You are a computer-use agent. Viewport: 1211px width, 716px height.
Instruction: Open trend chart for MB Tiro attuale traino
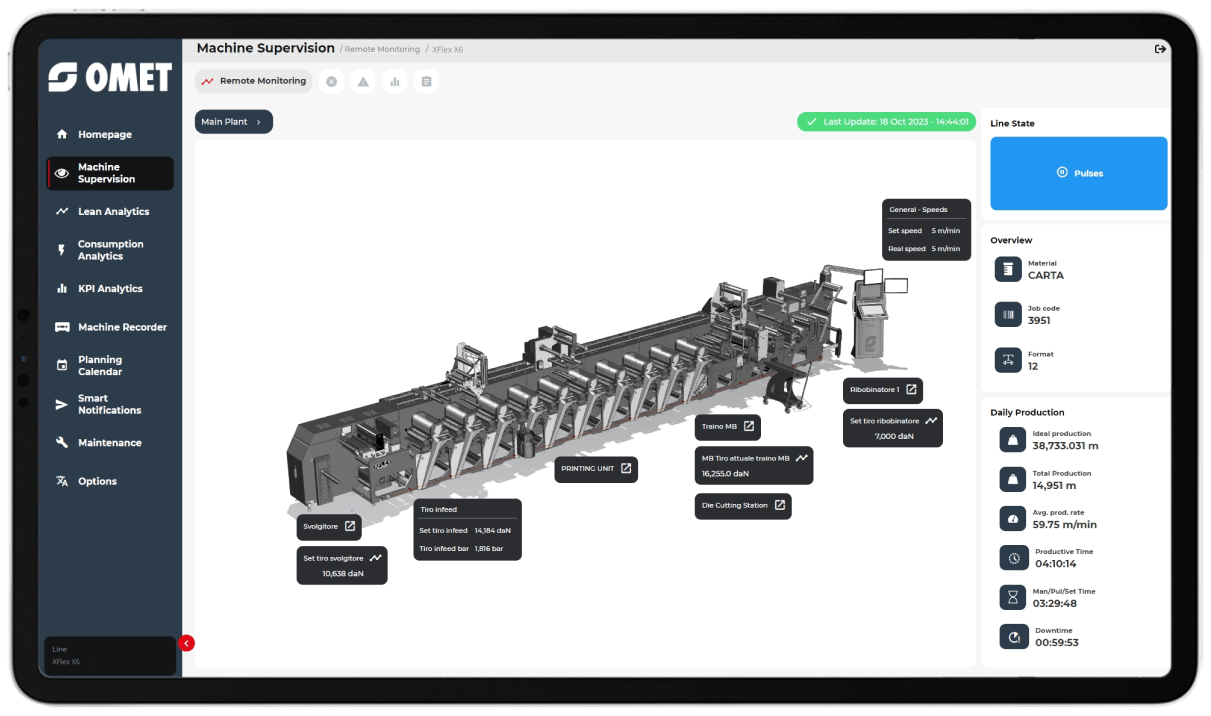[801, 458]
